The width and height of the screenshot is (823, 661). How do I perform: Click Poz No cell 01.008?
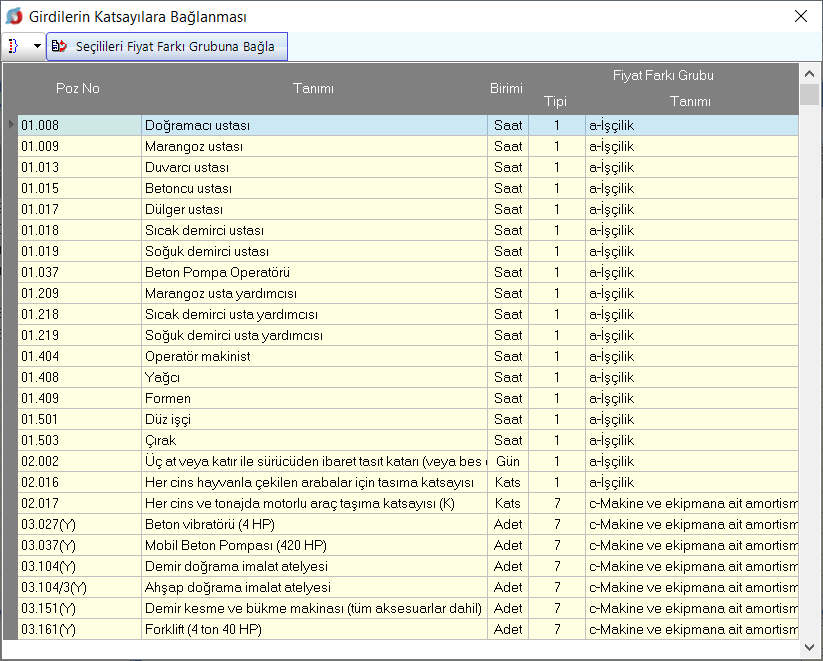pyautogui.click(x=79, y=125)
